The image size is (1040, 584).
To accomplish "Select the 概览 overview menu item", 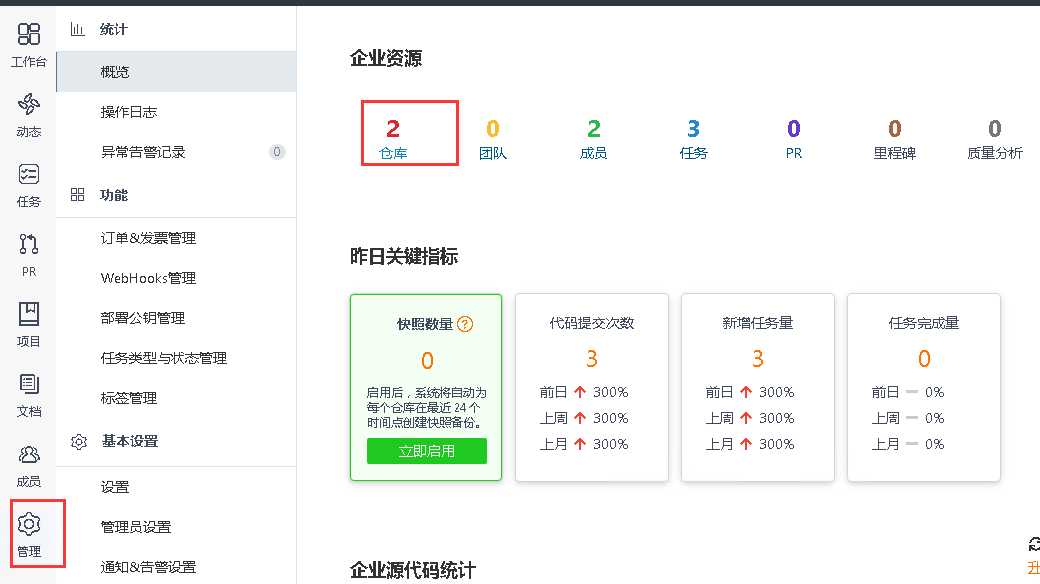I will tap(114, 71).
